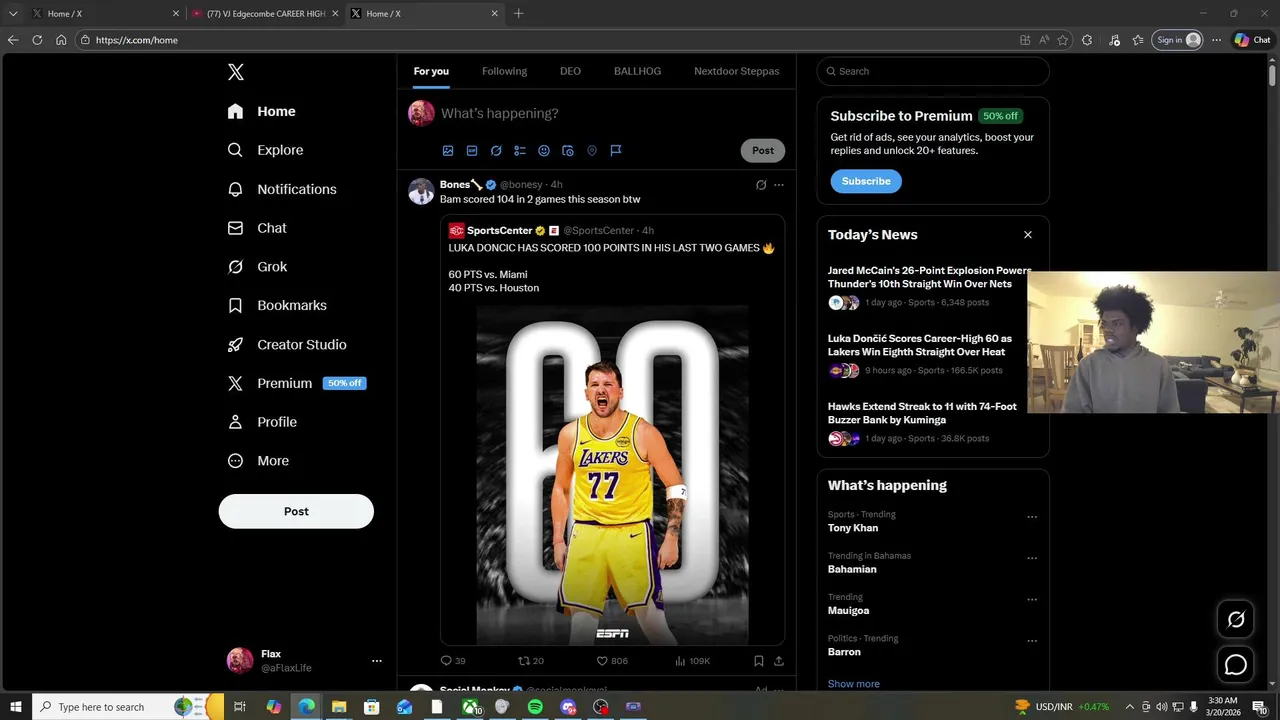Open Explore from the sidebar

pos(265,150)
